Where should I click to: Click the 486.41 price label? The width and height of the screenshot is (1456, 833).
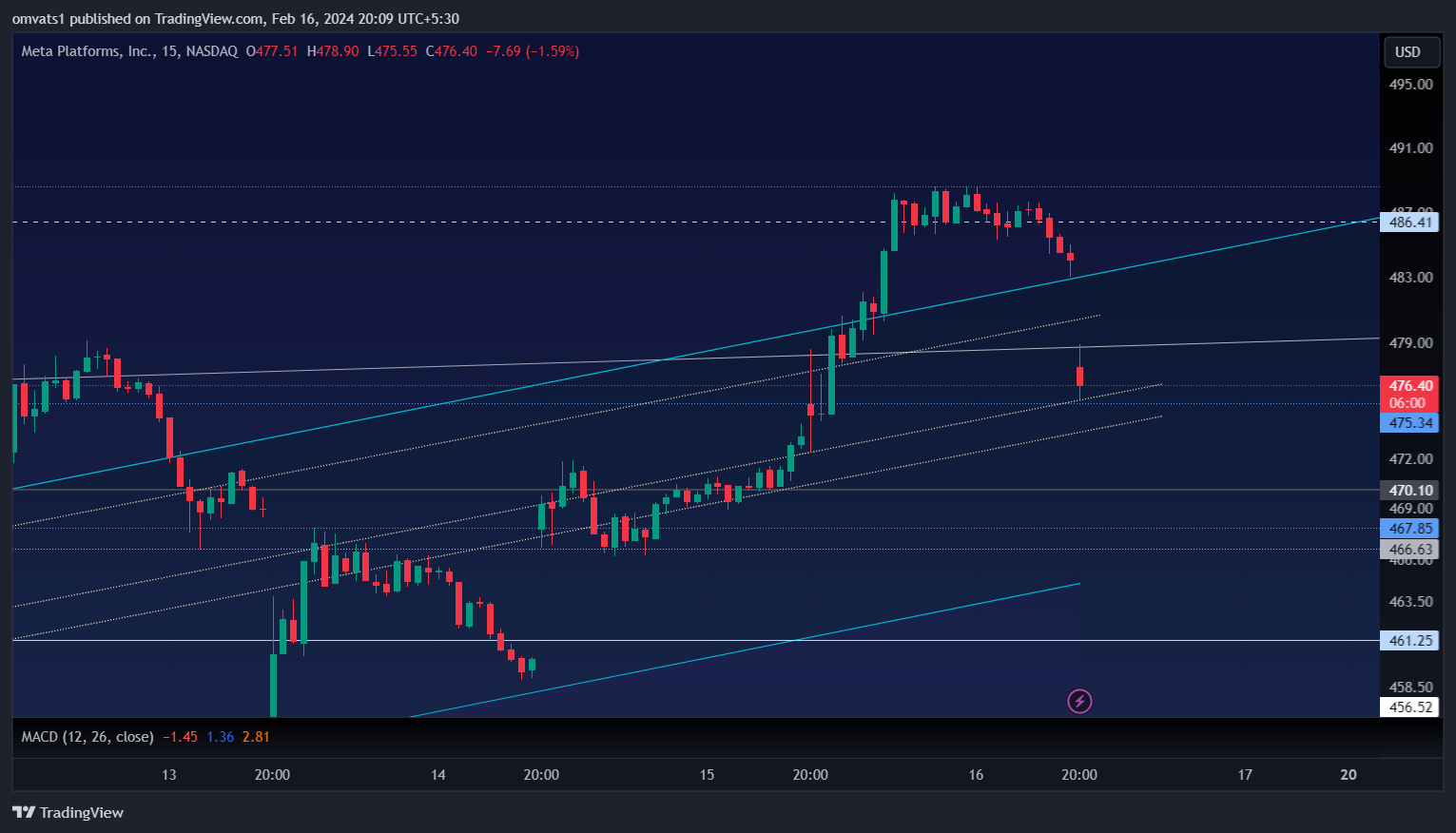(1410, 223)
